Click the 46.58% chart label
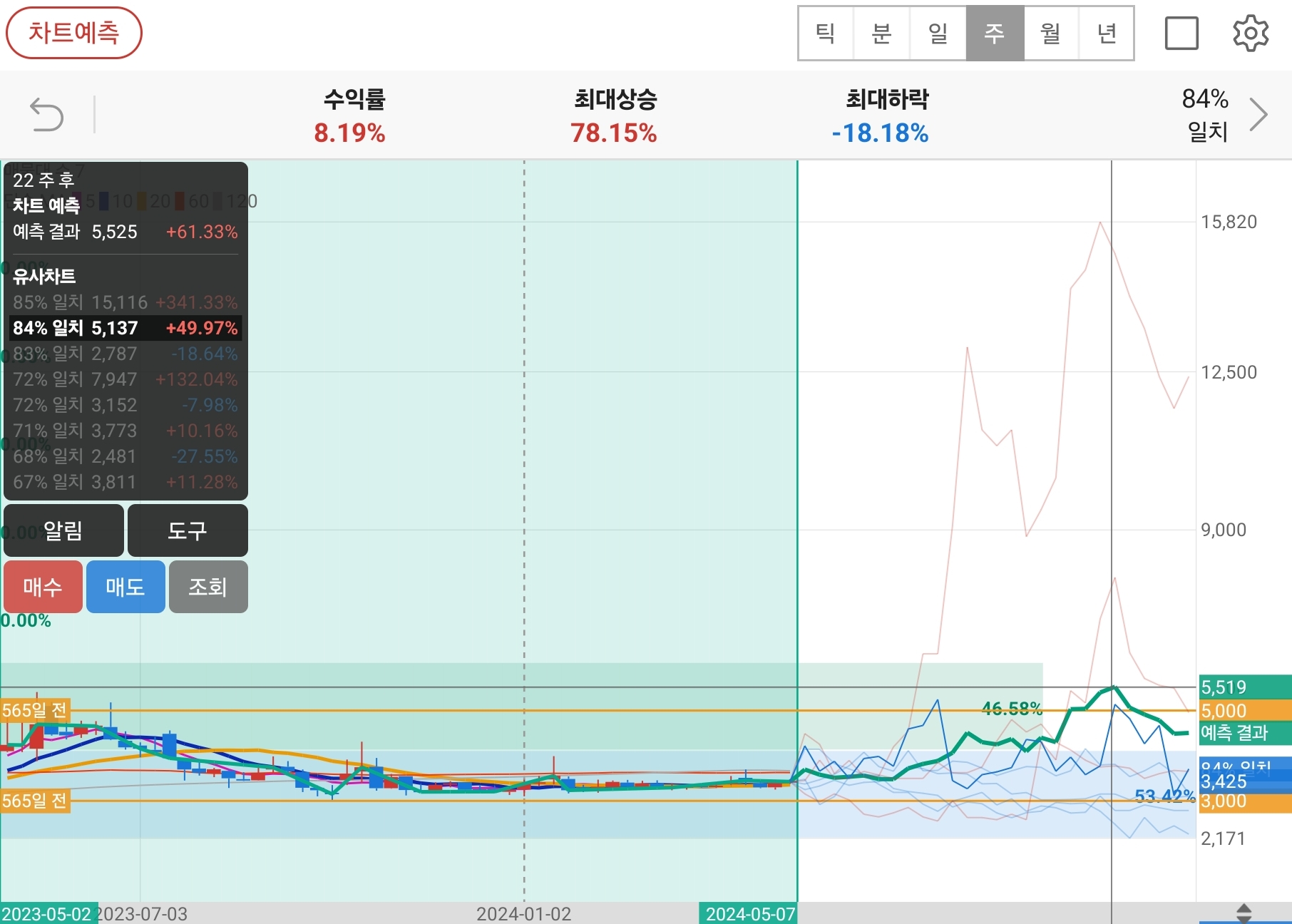The image size is (1292, 924). [1012, 709]
